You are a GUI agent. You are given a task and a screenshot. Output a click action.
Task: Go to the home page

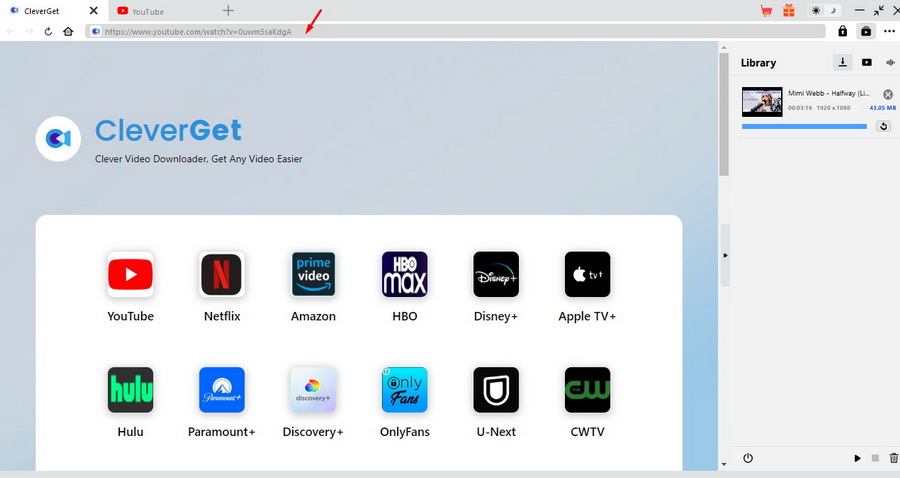coord(68,32)
